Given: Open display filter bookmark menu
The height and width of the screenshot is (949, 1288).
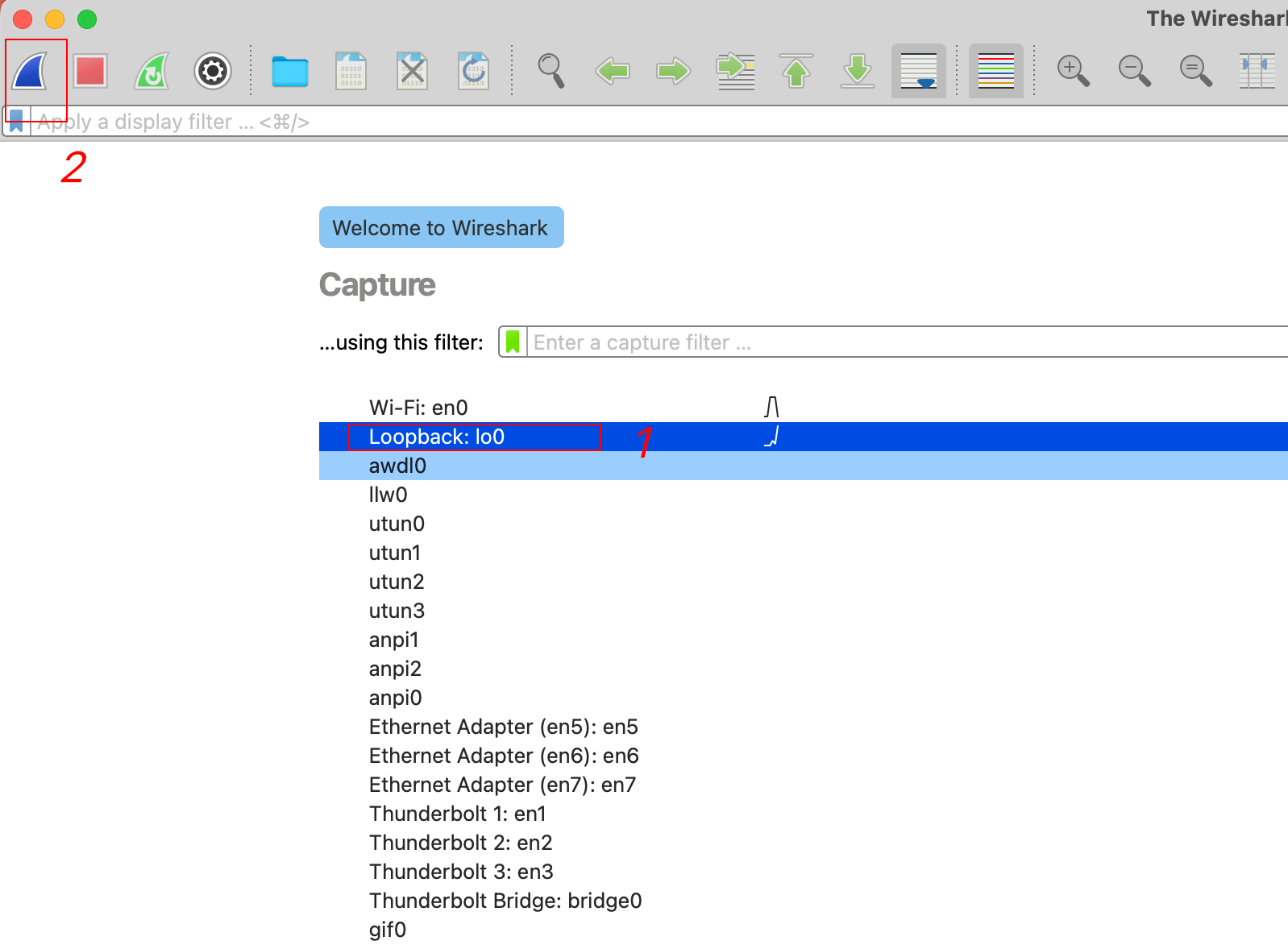Looking at the screenshot, I should click(16, 122).
